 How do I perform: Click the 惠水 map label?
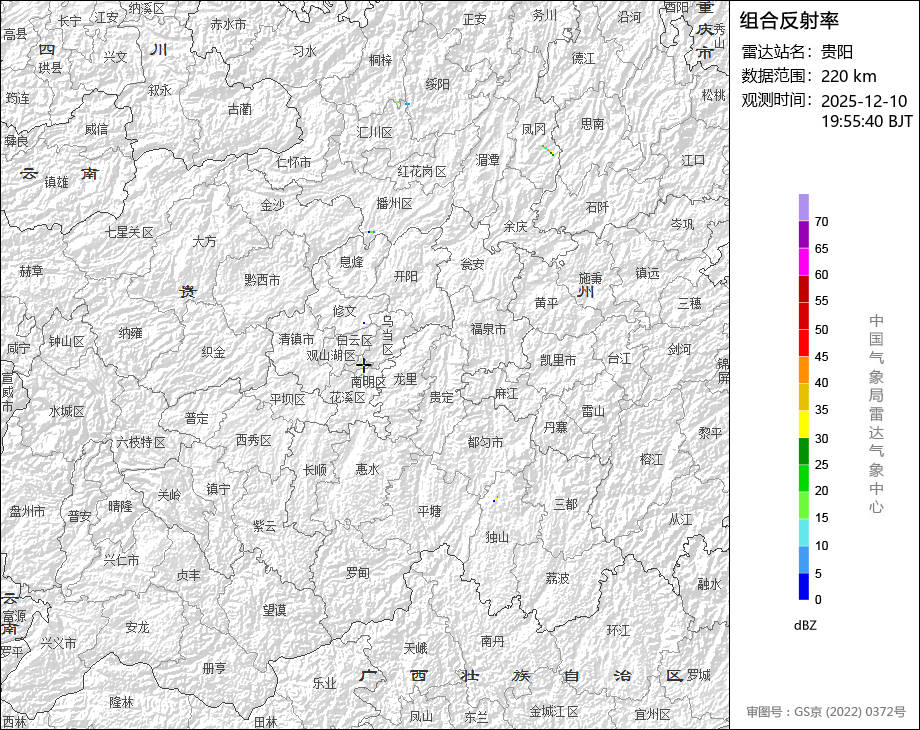(x=367, y=469)
